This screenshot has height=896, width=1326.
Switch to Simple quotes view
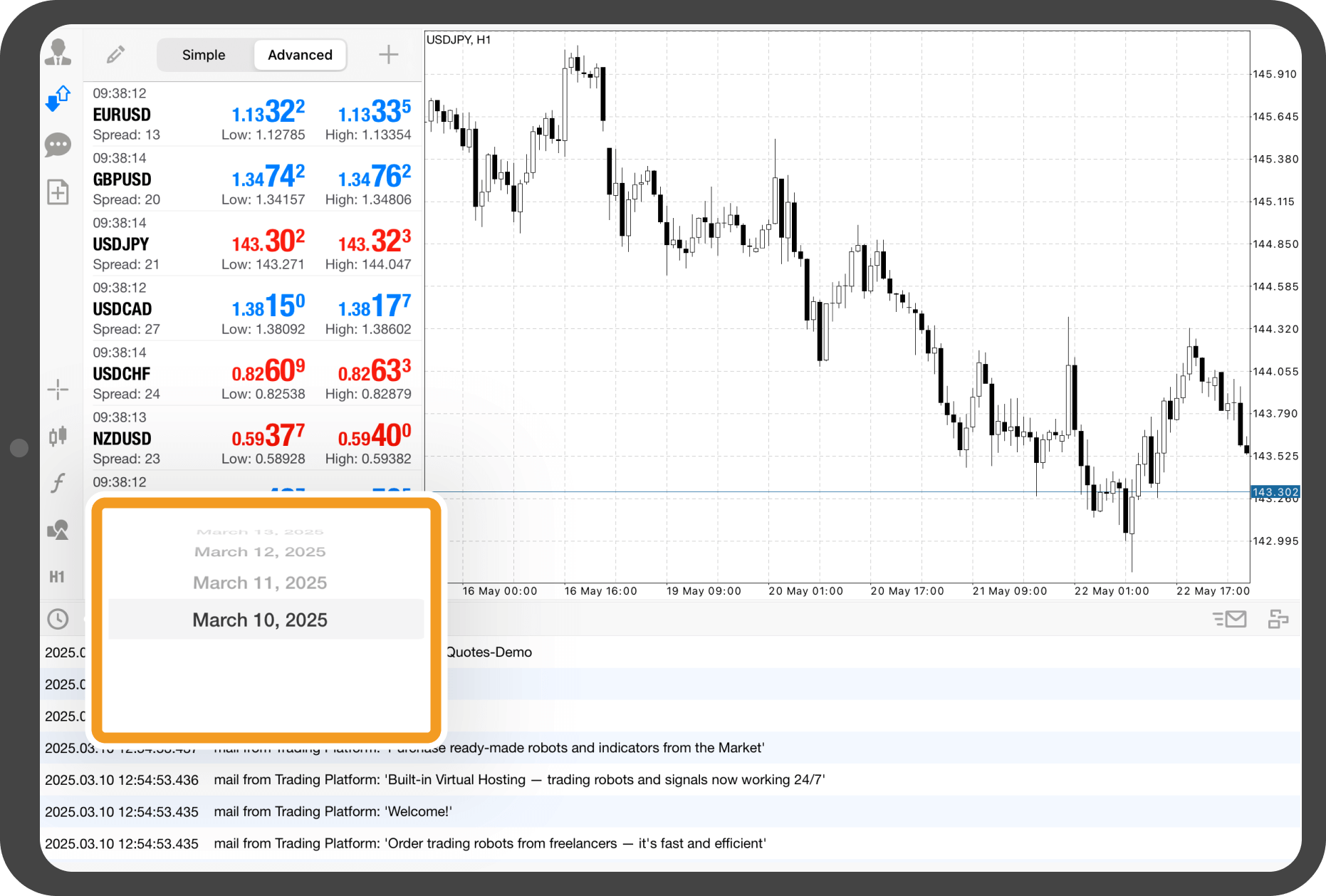click(x=204, y=55)
